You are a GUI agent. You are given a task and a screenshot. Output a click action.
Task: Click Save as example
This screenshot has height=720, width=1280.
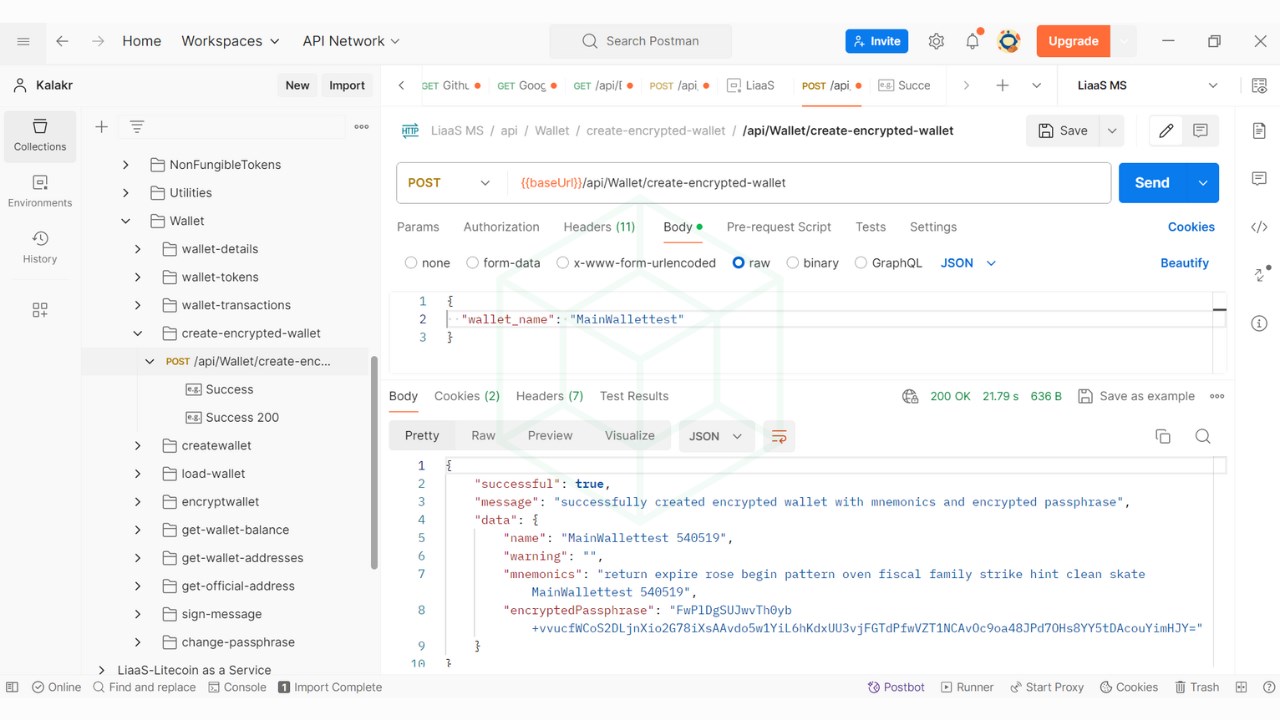1136,396
